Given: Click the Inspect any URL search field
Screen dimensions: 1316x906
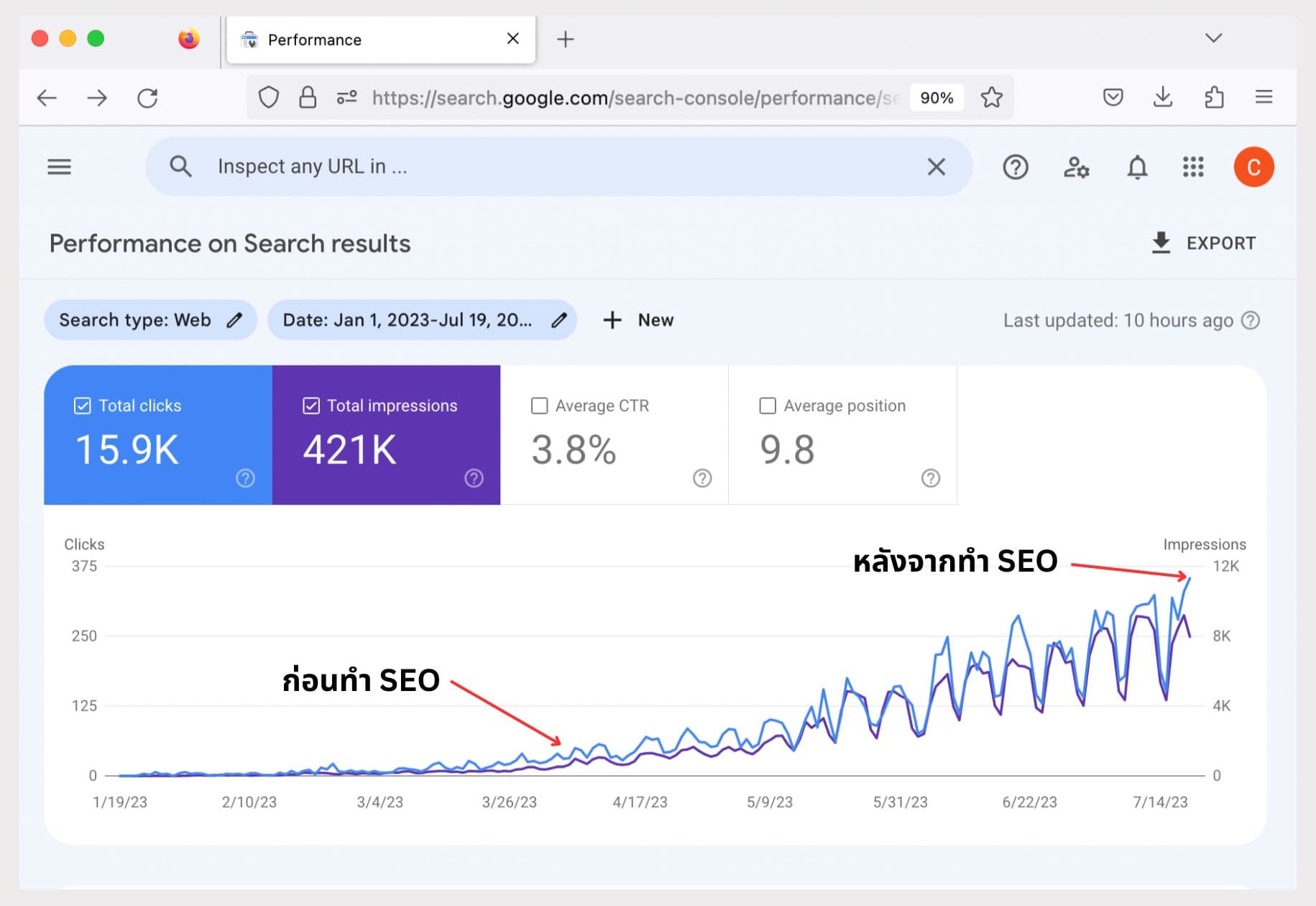Looking at the screenshot, I should pos(558,167).
